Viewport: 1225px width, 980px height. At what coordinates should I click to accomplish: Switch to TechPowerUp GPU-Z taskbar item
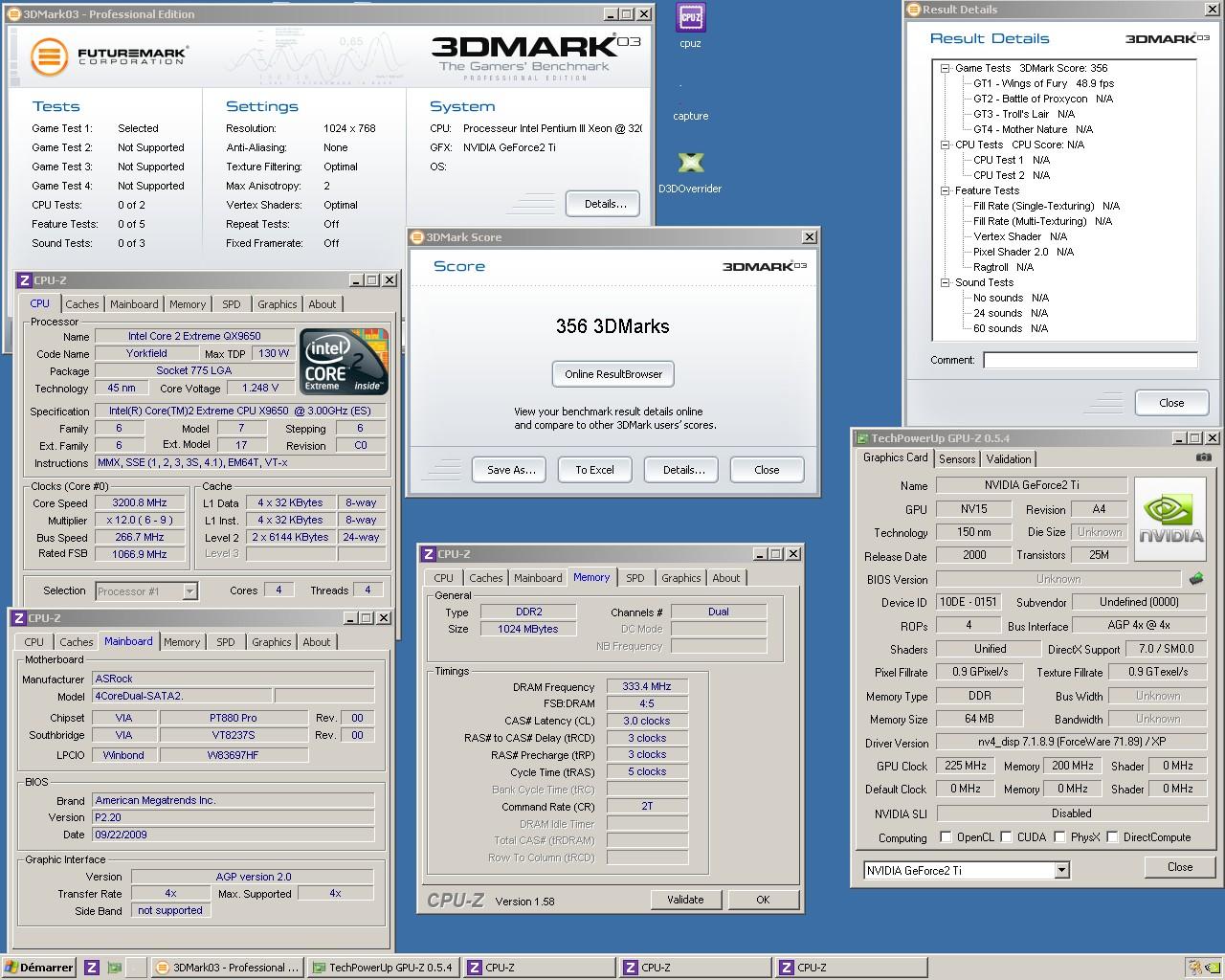coord(383,968)
